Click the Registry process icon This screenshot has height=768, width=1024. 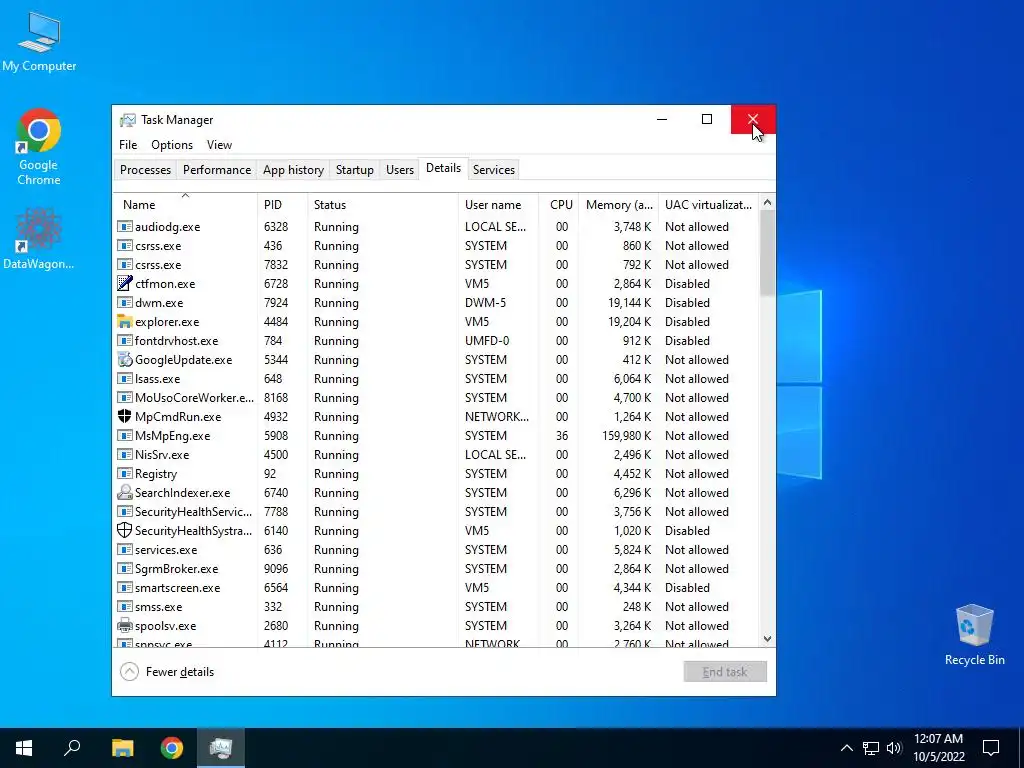125,473
